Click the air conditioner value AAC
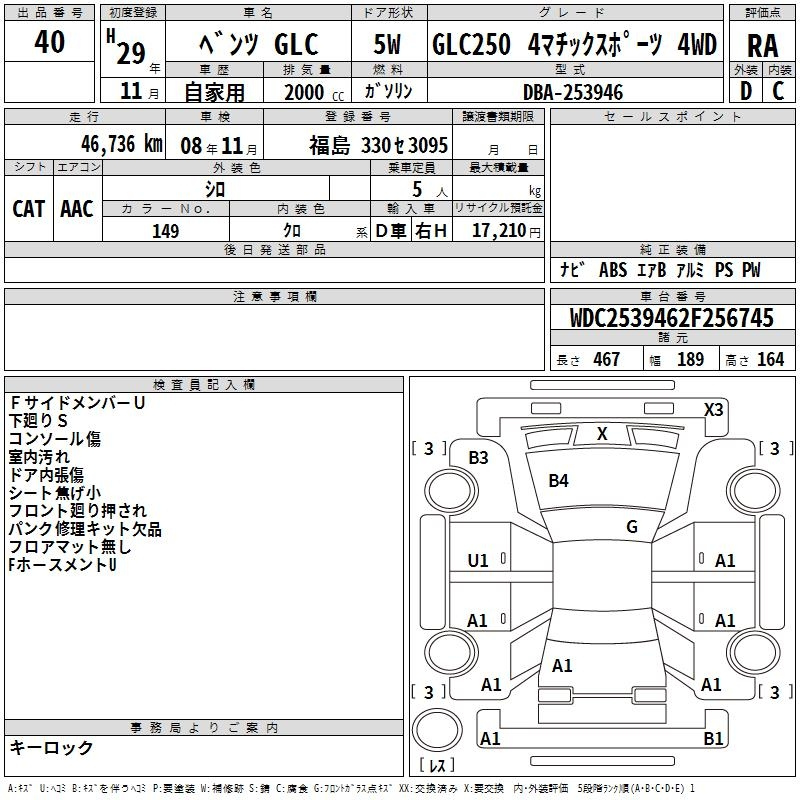This screenshot has height=800, width=800. point(77,209)
